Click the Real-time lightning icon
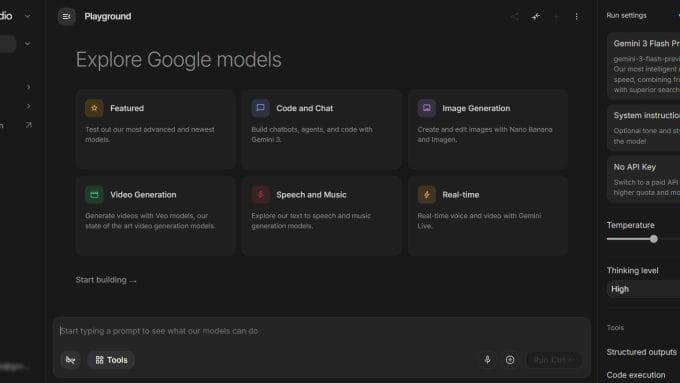Screen dimensions: 680x383 tap(427, 195)
